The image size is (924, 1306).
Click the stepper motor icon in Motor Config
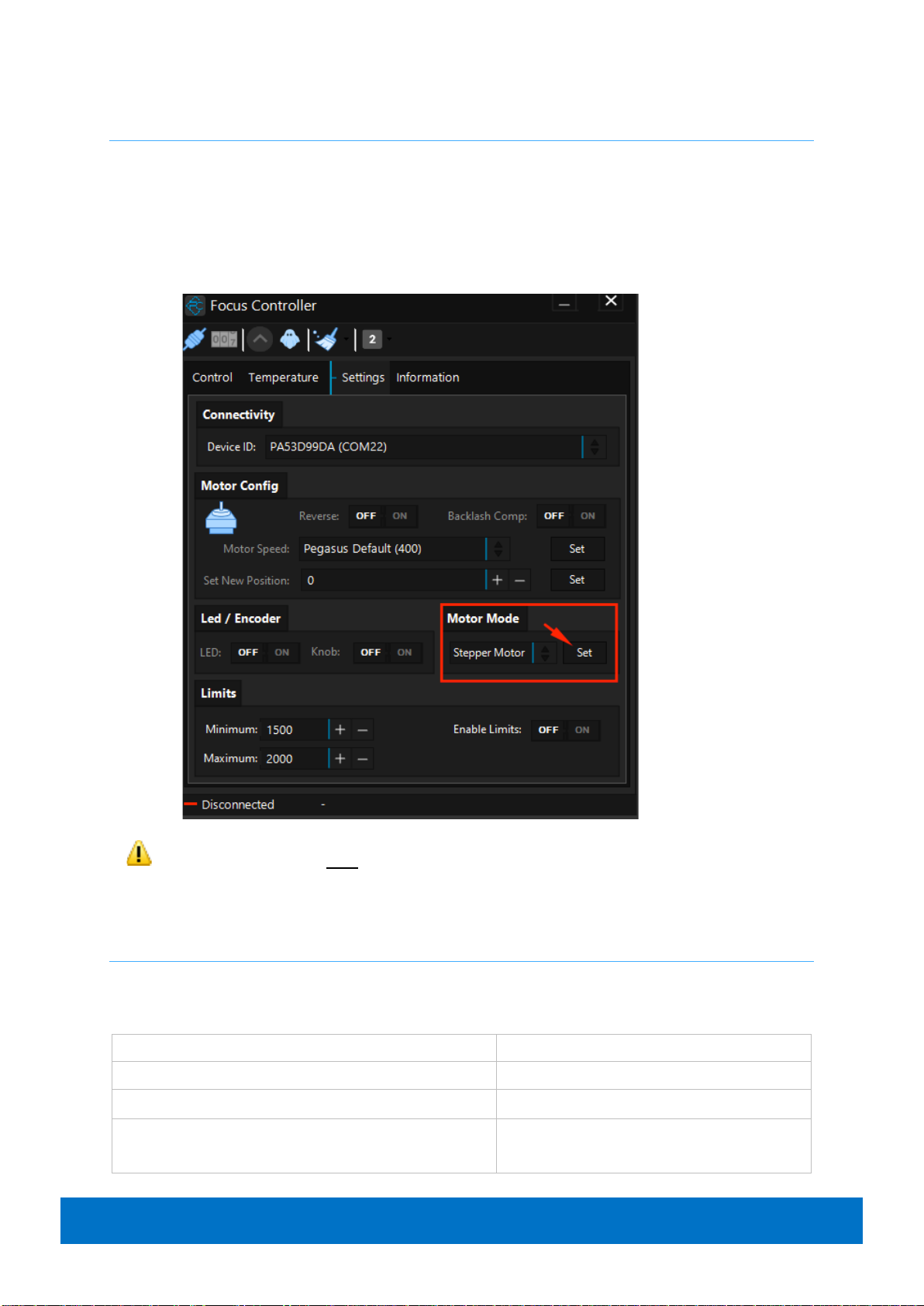[221, 519]
